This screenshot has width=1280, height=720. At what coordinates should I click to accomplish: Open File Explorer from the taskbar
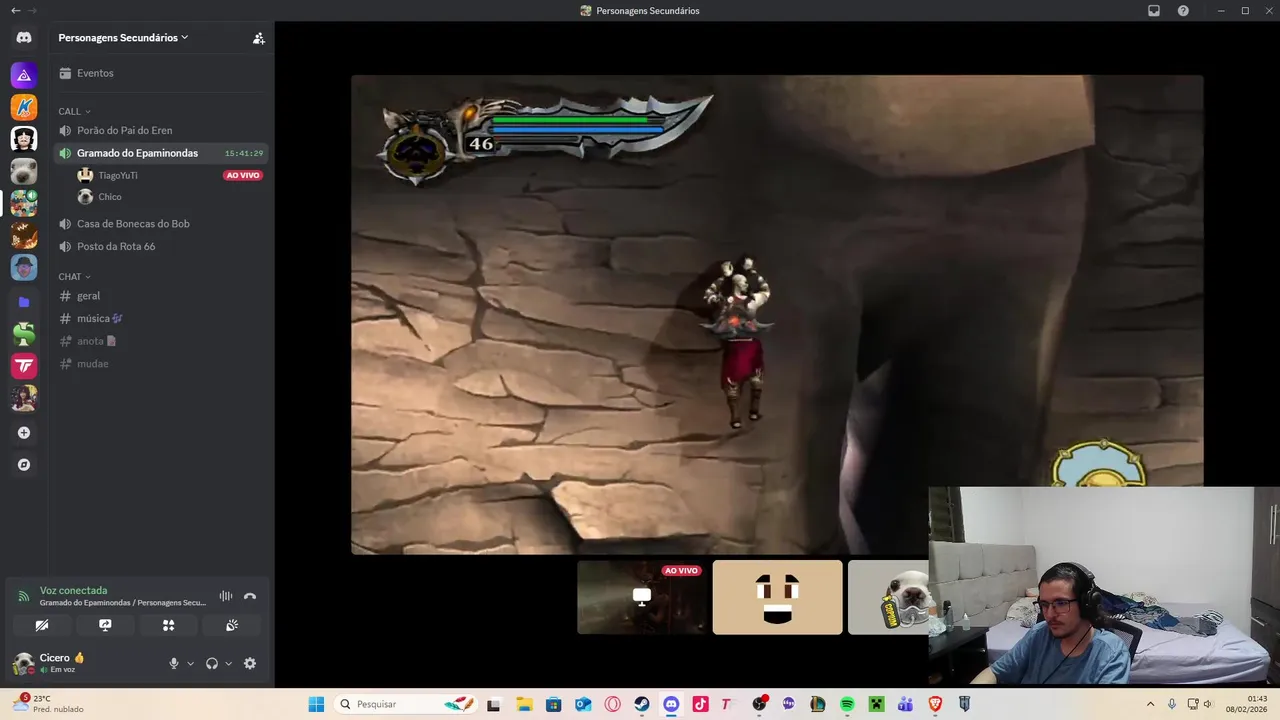tap(524, 704)
